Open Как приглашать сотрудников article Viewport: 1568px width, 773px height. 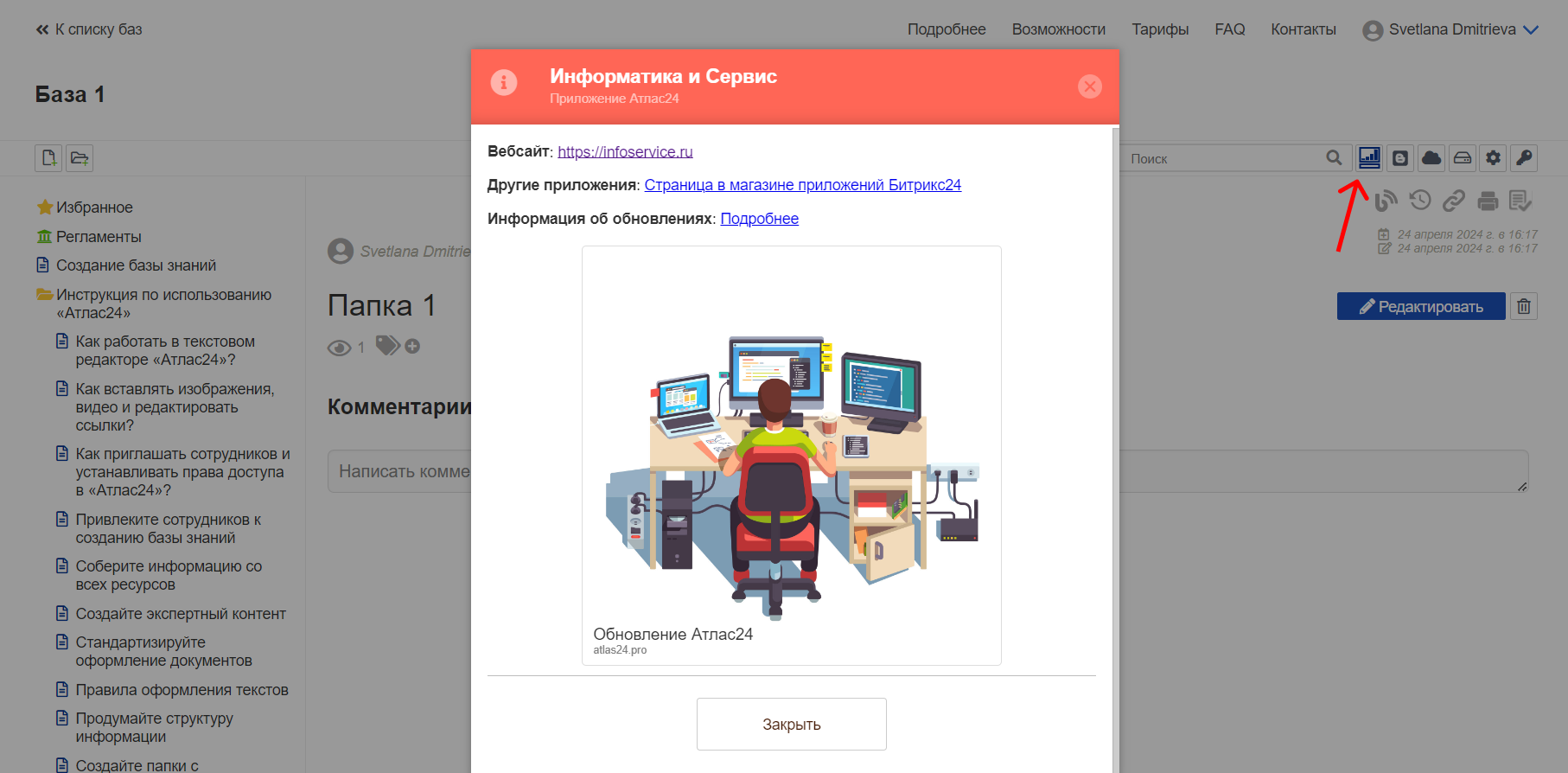[x=182, y=471]
